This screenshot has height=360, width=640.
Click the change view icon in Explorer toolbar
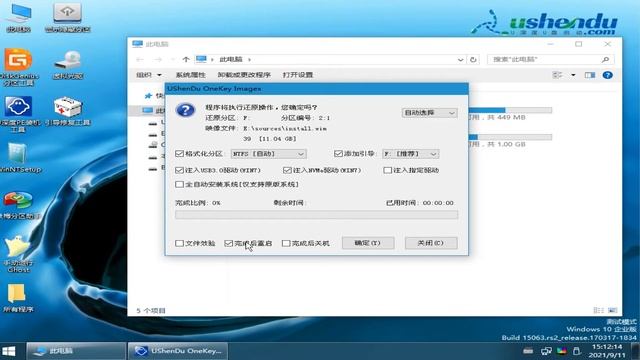[x=558, y=75]
